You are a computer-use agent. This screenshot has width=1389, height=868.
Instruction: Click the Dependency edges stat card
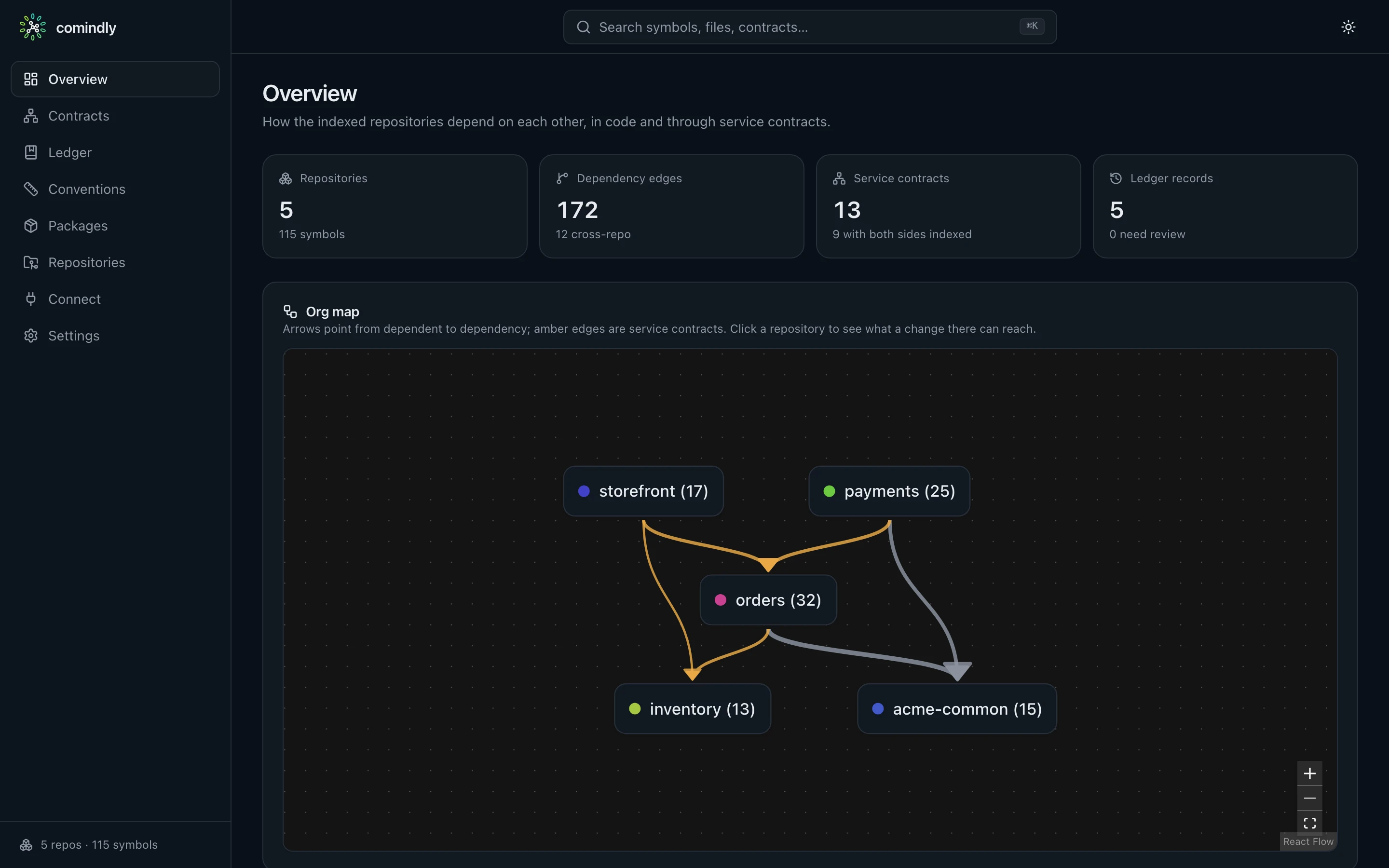point(671,206)
